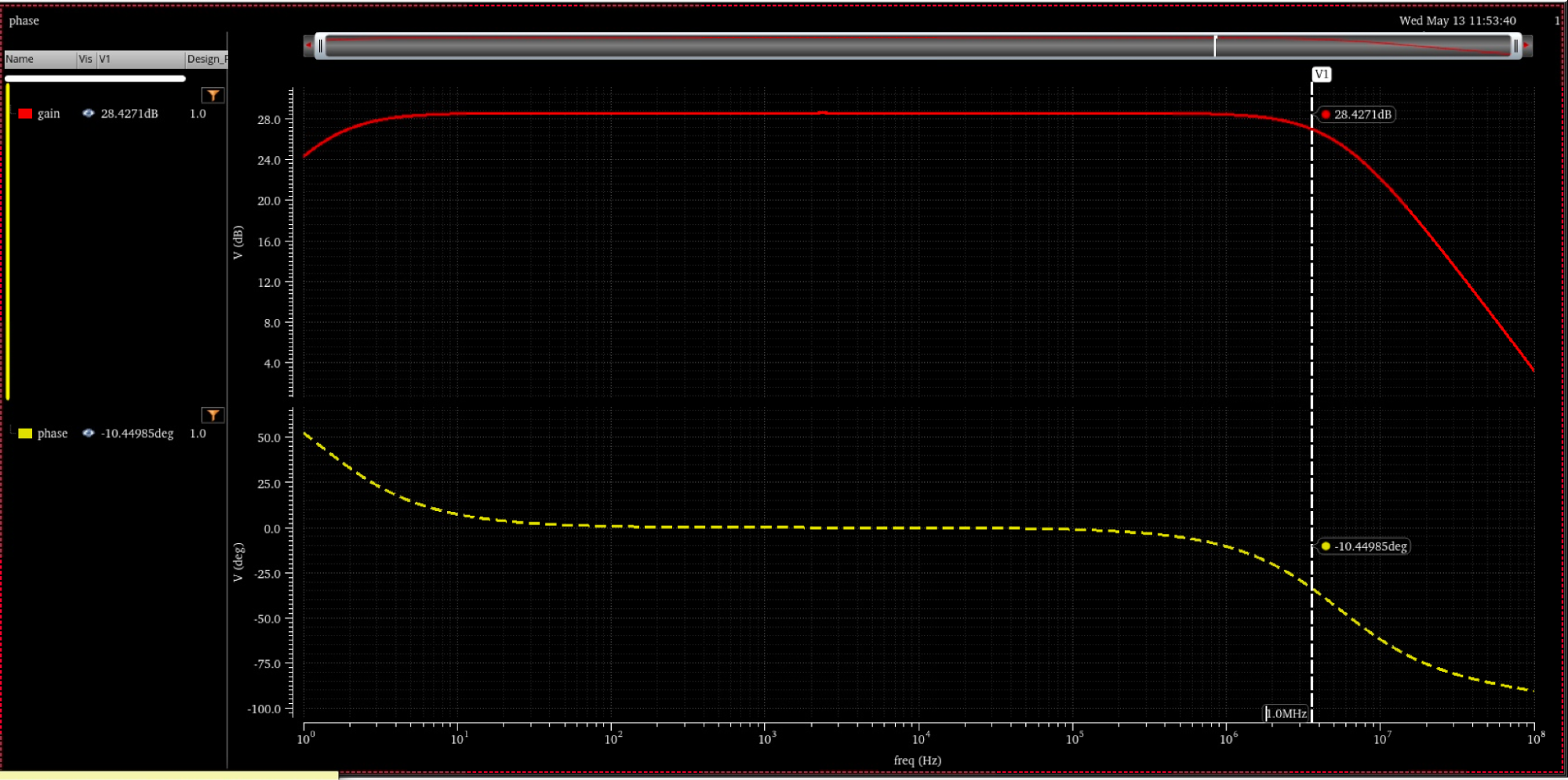Click the filter icon beside gain trace

click(x=213, y=95)
